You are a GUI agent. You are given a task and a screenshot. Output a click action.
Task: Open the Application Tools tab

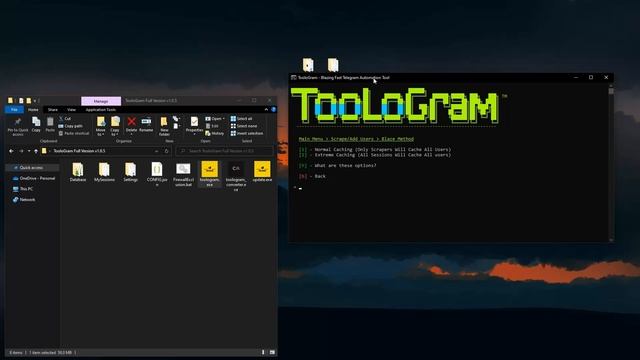click(101, 109)
